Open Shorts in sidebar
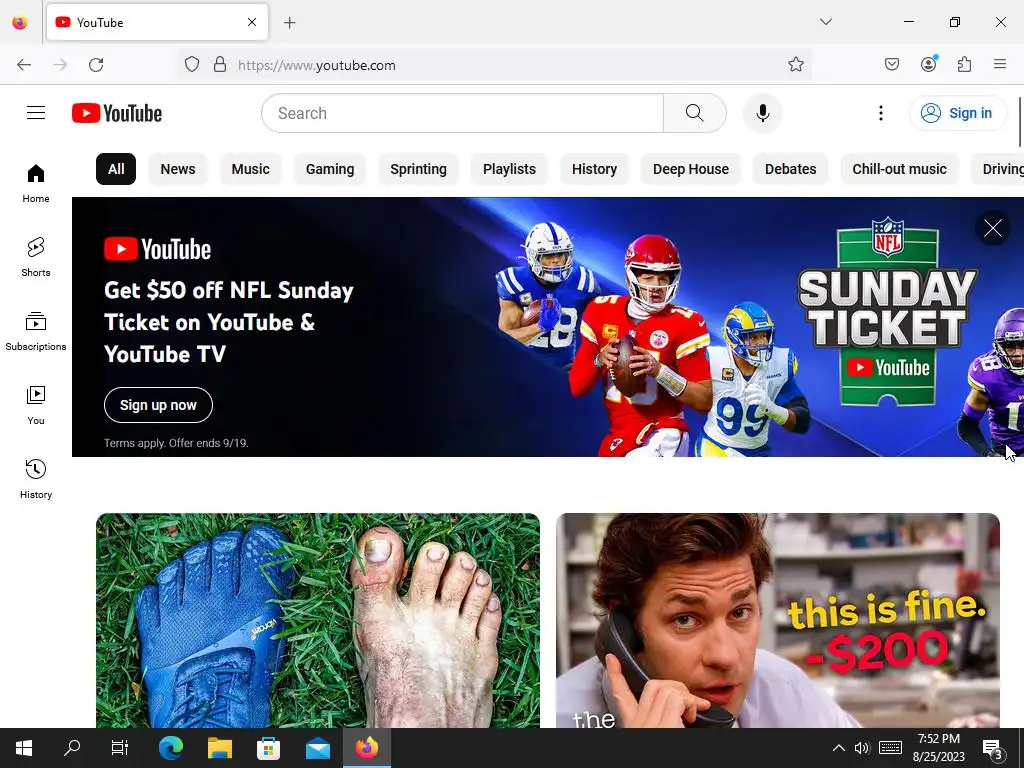 [36, 257]
